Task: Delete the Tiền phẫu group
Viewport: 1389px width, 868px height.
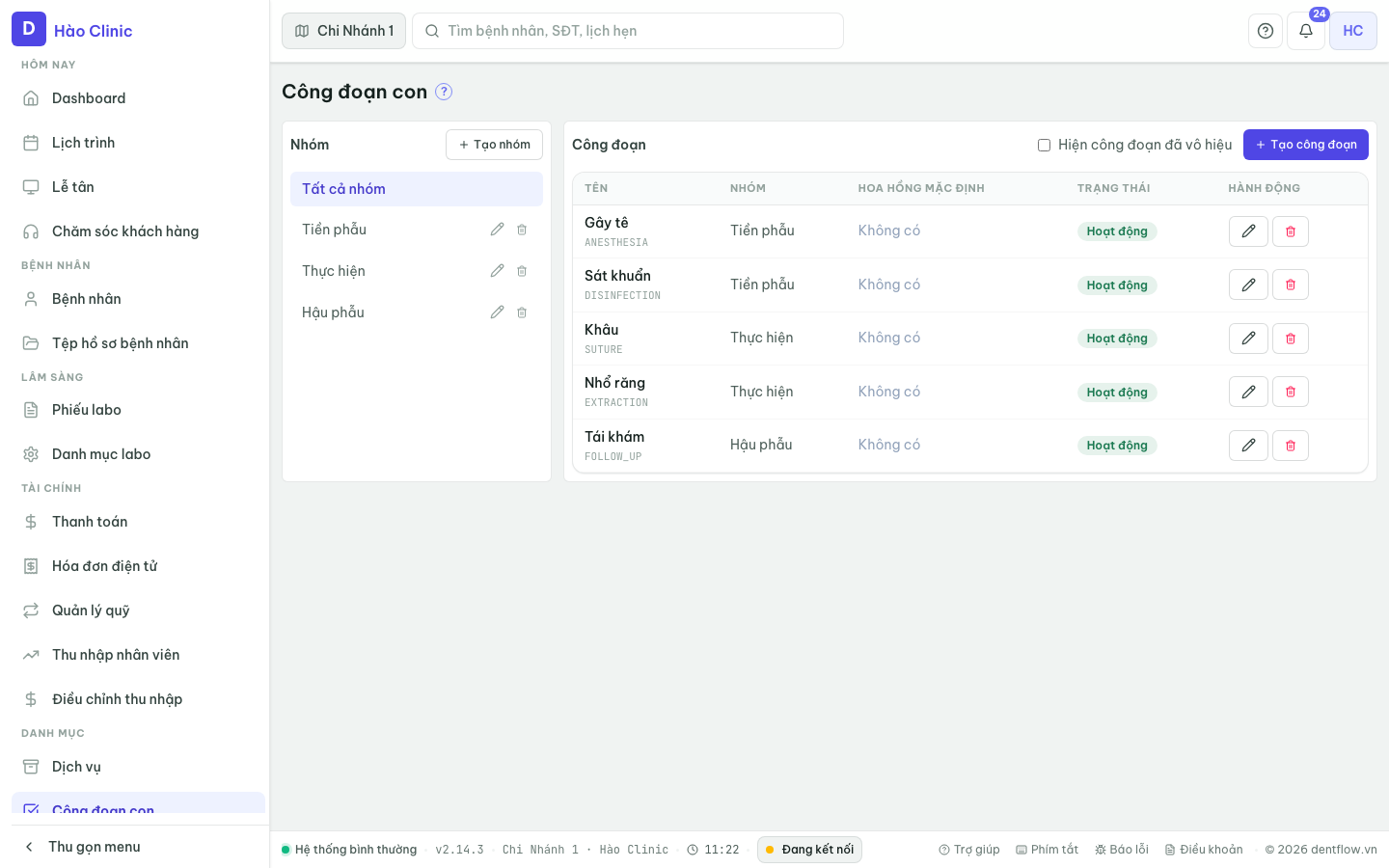Action: (522, 230)
